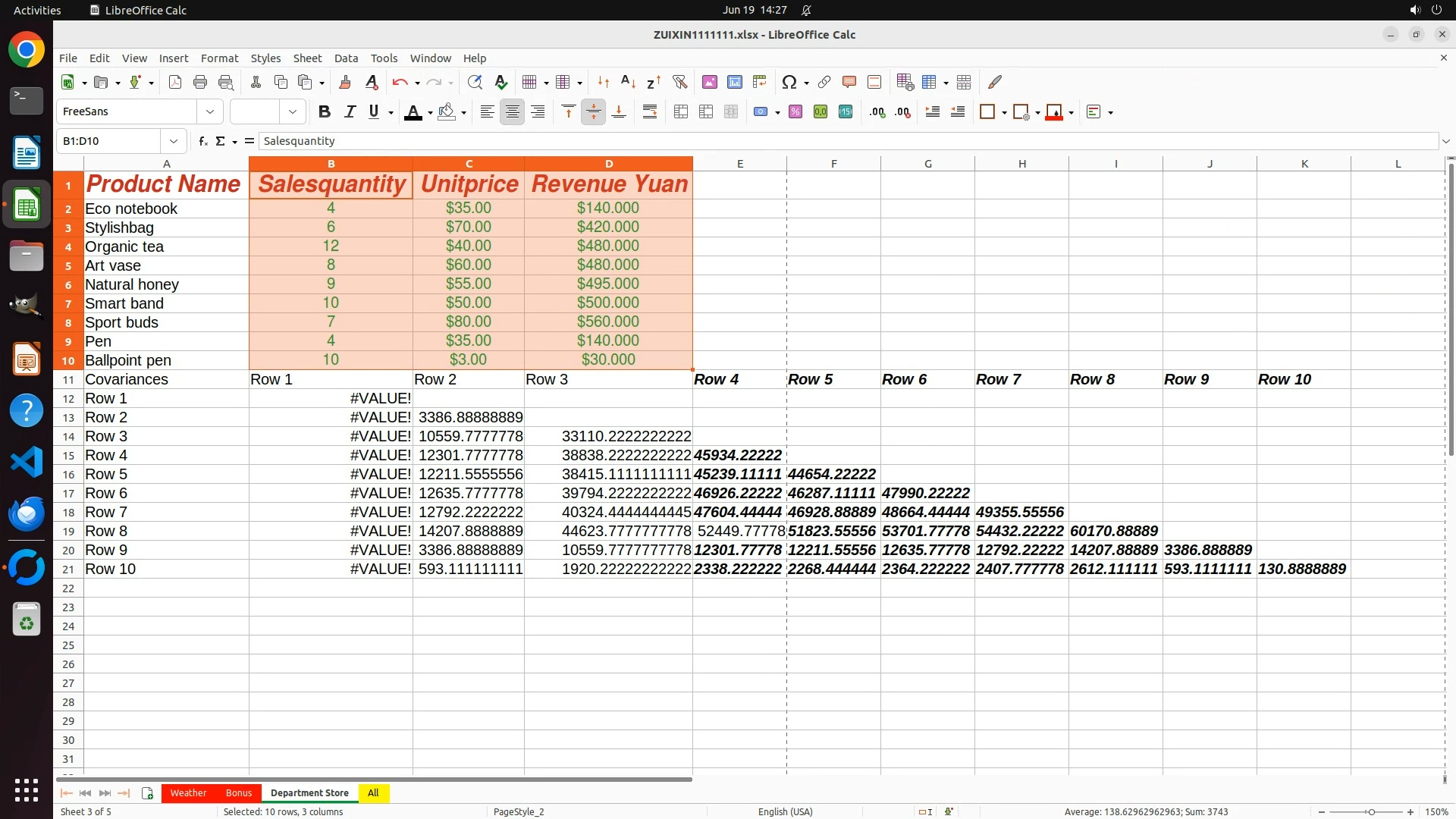Open Thunderbird from the dock
The height and width of the screenshot is (819, 1456).
(x=27, y=513)
